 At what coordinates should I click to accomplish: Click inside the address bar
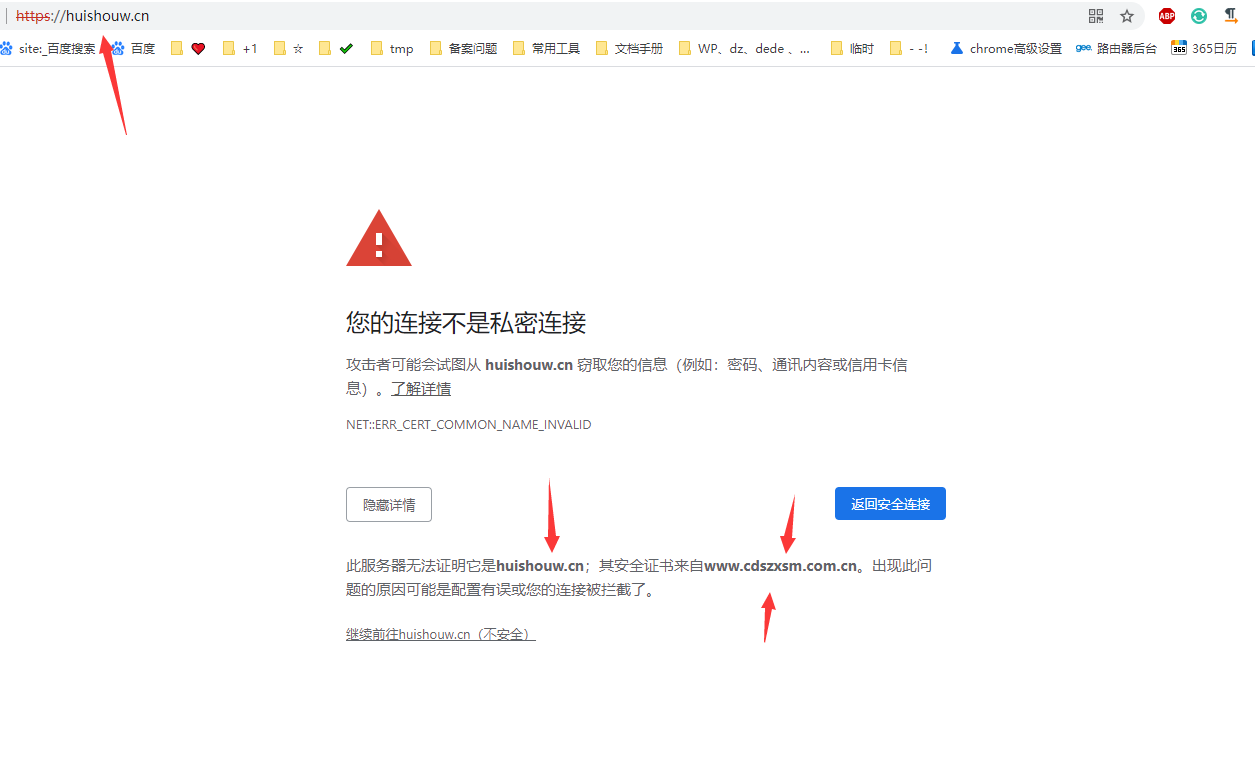click(300, 15)
